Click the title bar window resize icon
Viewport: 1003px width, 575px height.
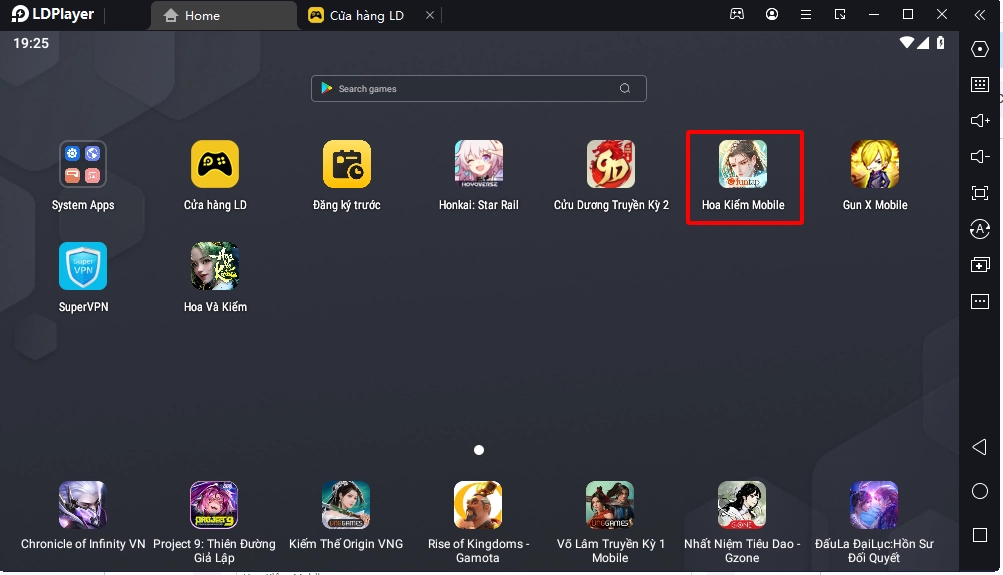840,14
